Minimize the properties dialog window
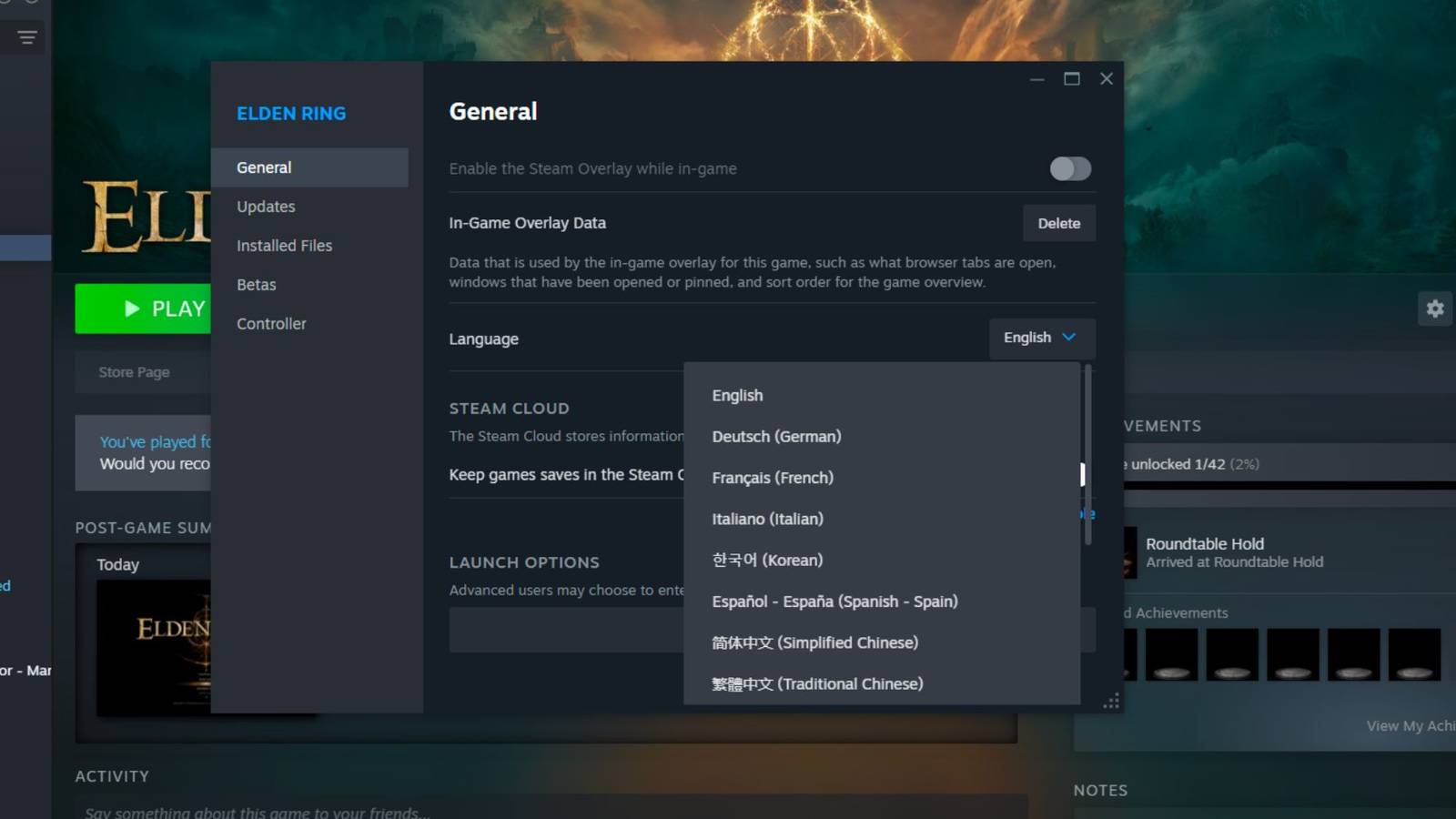 click(1036, 79)
